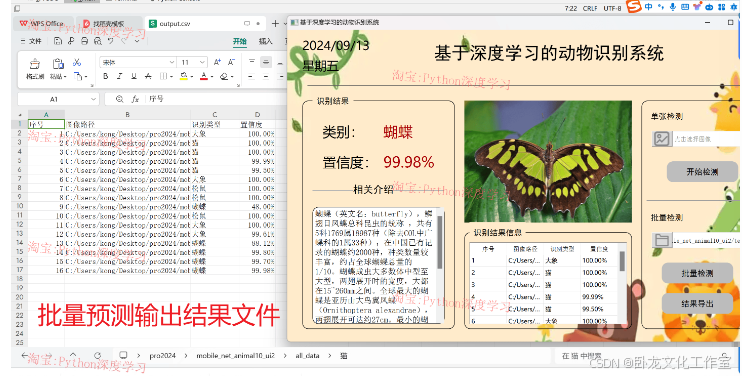742x376 pixels.
Task: Click the image picker icon under 单张检测
Action: point(662,139)
